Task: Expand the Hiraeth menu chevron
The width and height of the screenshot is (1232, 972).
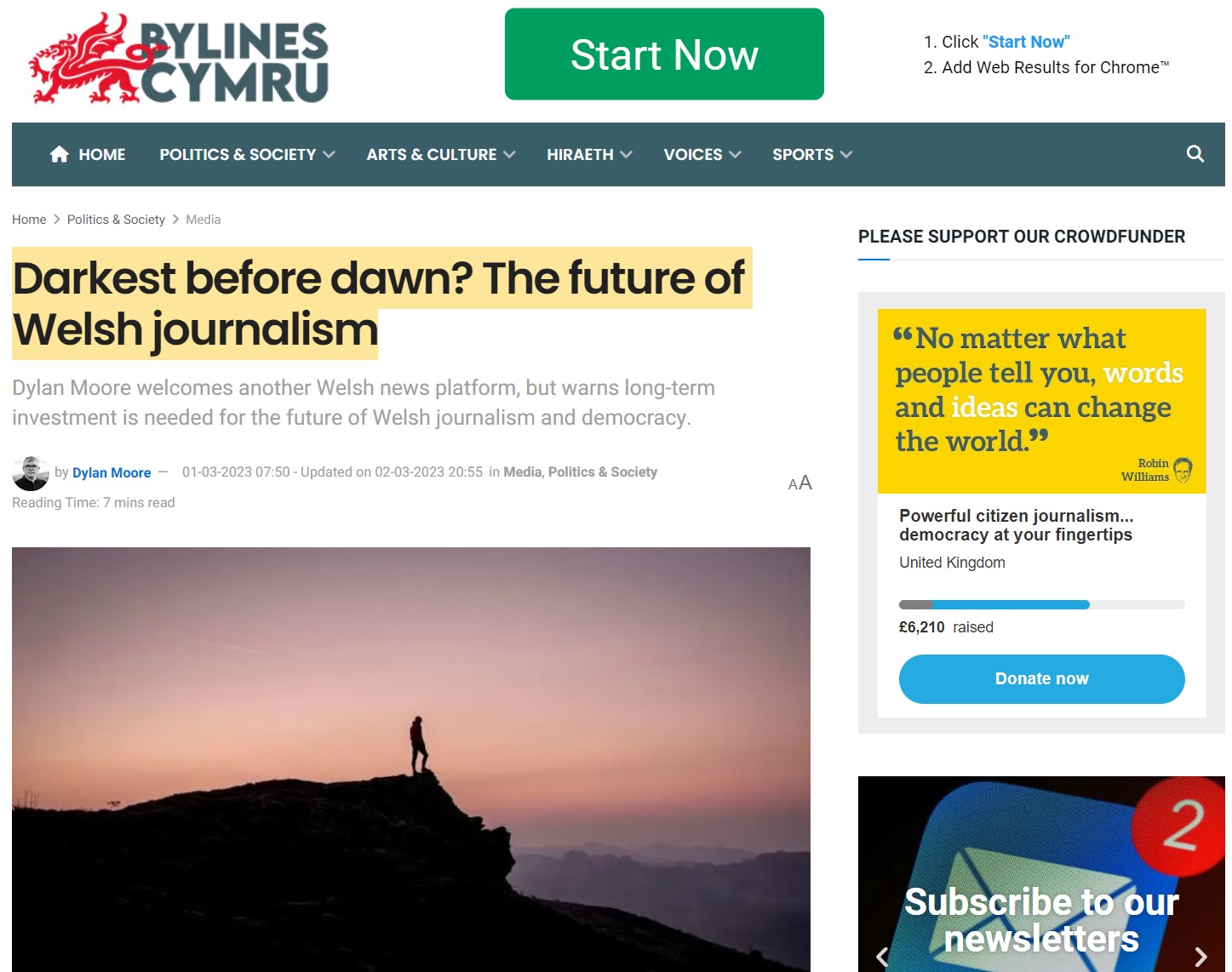Action: point(626,155)
